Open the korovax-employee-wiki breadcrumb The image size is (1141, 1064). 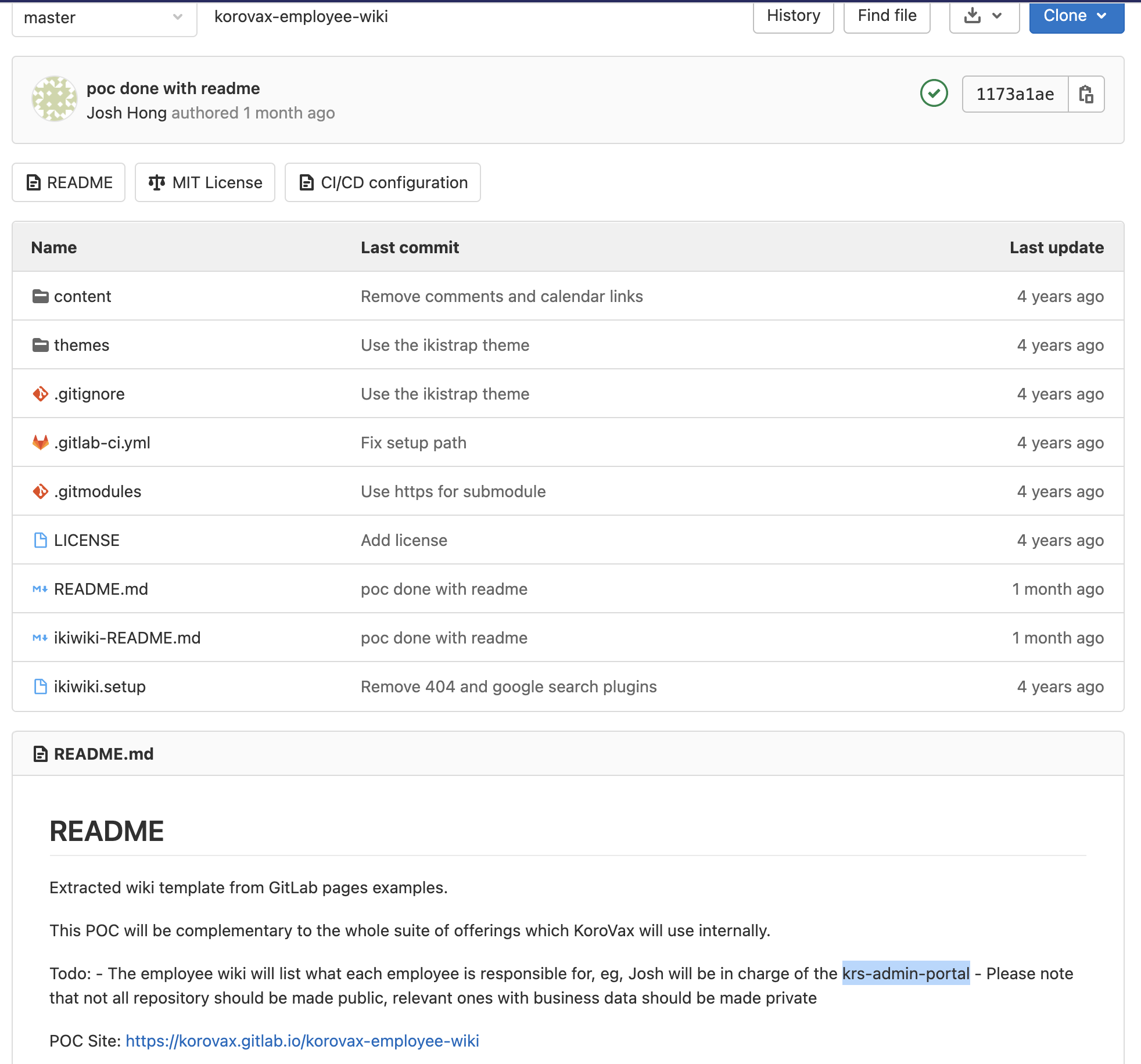point(301,16)
